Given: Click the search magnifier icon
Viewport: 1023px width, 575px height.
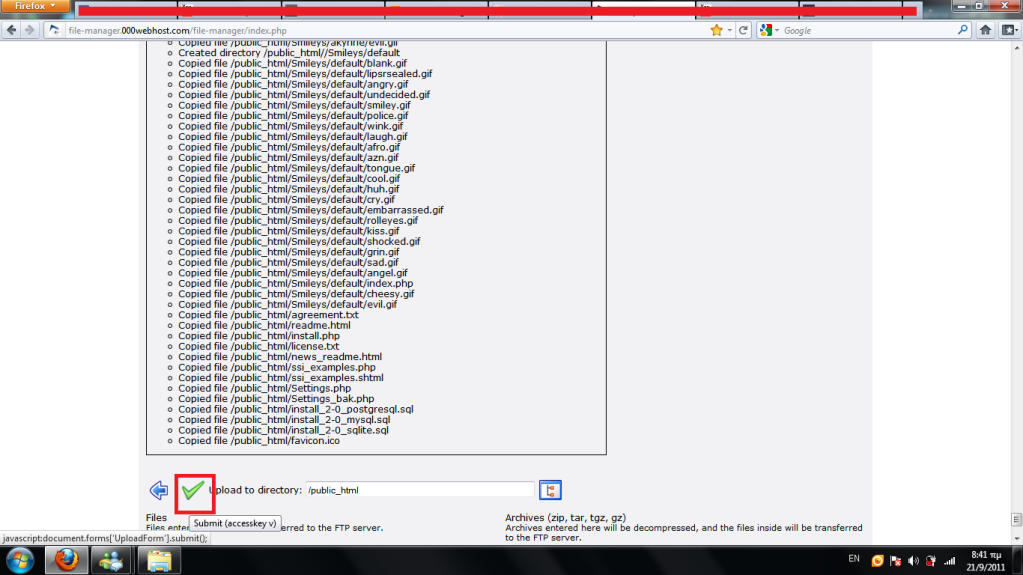Looking at the screenshot, I should coord(962,30).
